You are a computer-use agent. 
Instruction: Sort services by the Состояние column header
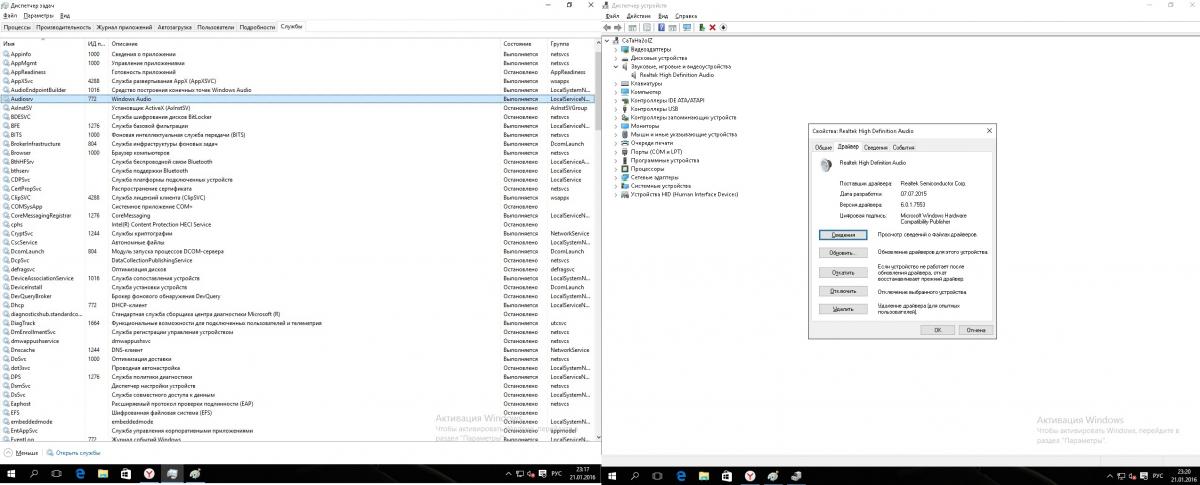(x=517, y=44)
